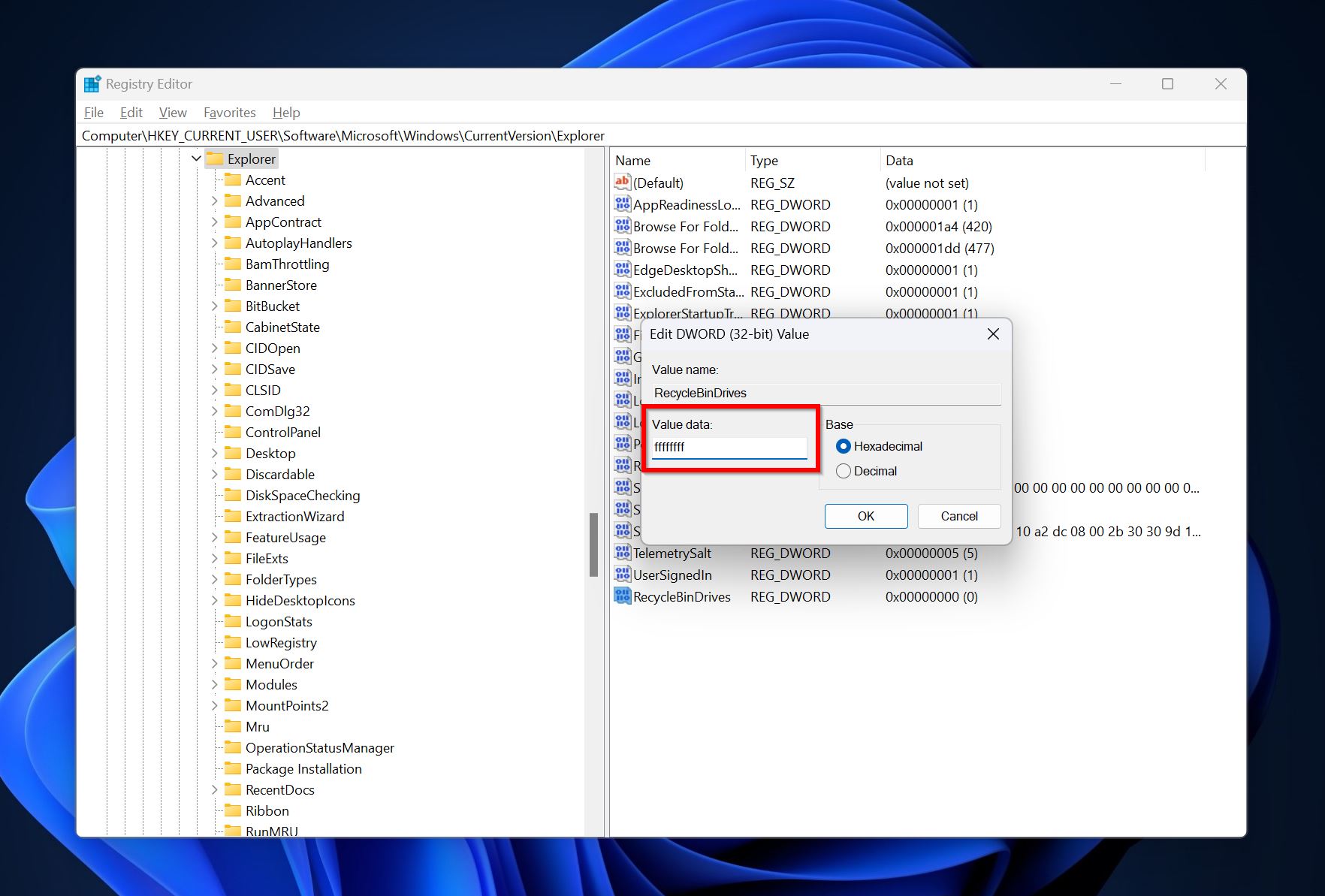1325x896 pixels.
Task: Click the AppReadinessLo... DWORD icon
Action: (622, 204)
